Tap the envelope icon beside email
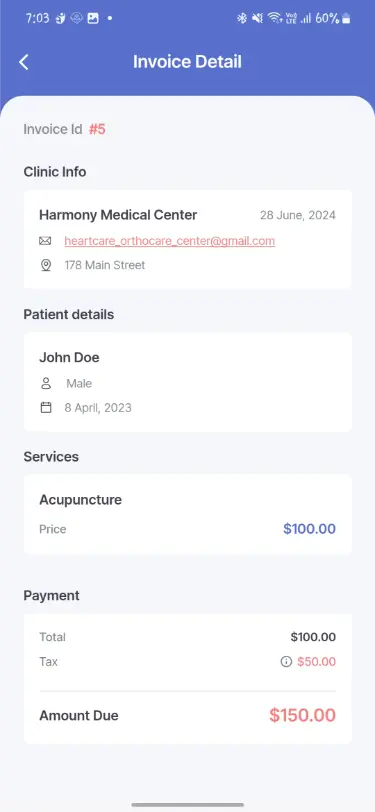 46,241
